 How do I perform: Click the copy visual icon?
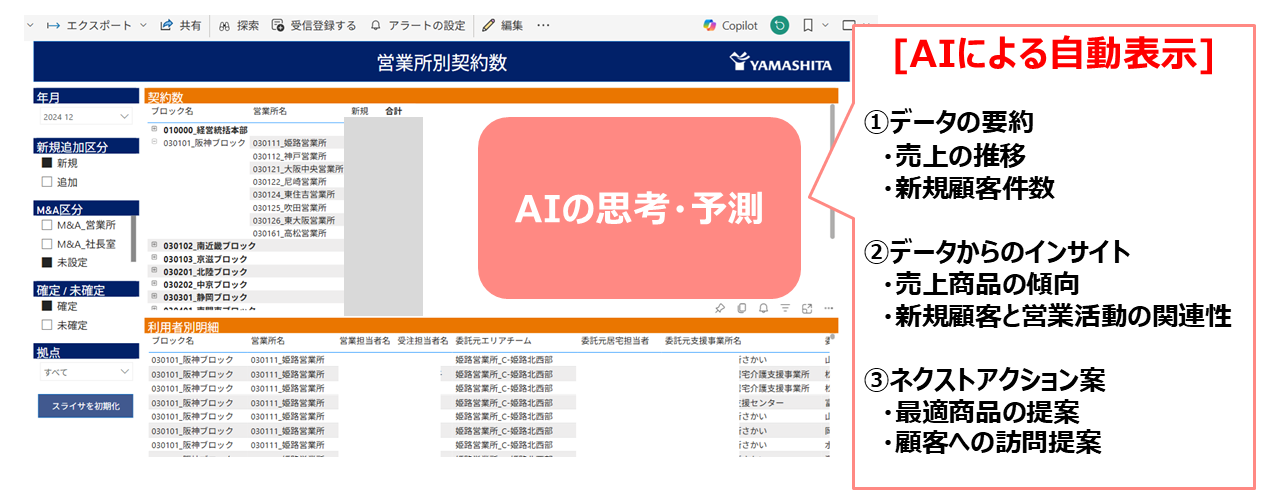[741, 308]
